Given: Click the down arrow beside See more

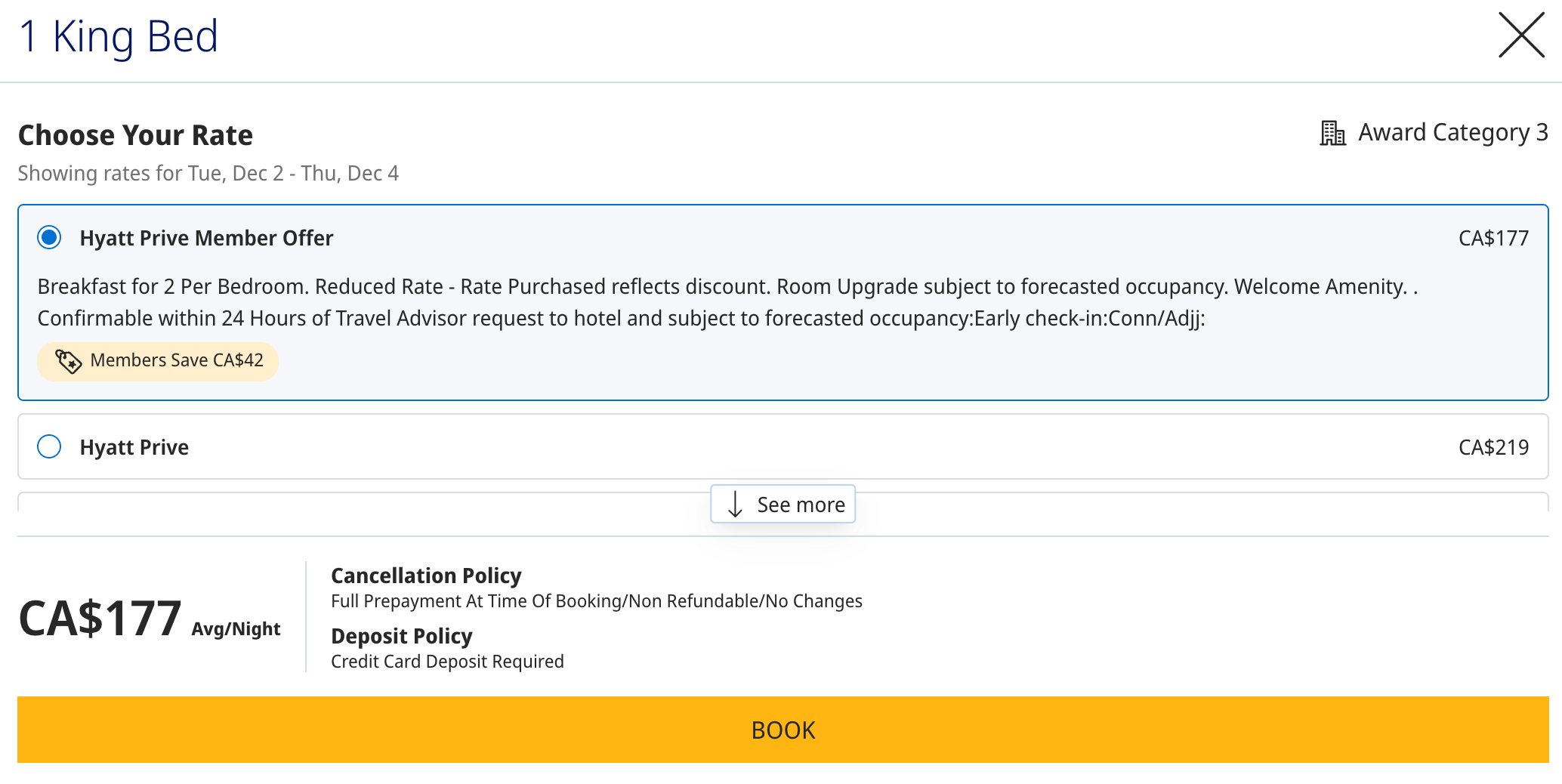Looking at the screenshot, I should pyautogui.click(x=735, y=505).
